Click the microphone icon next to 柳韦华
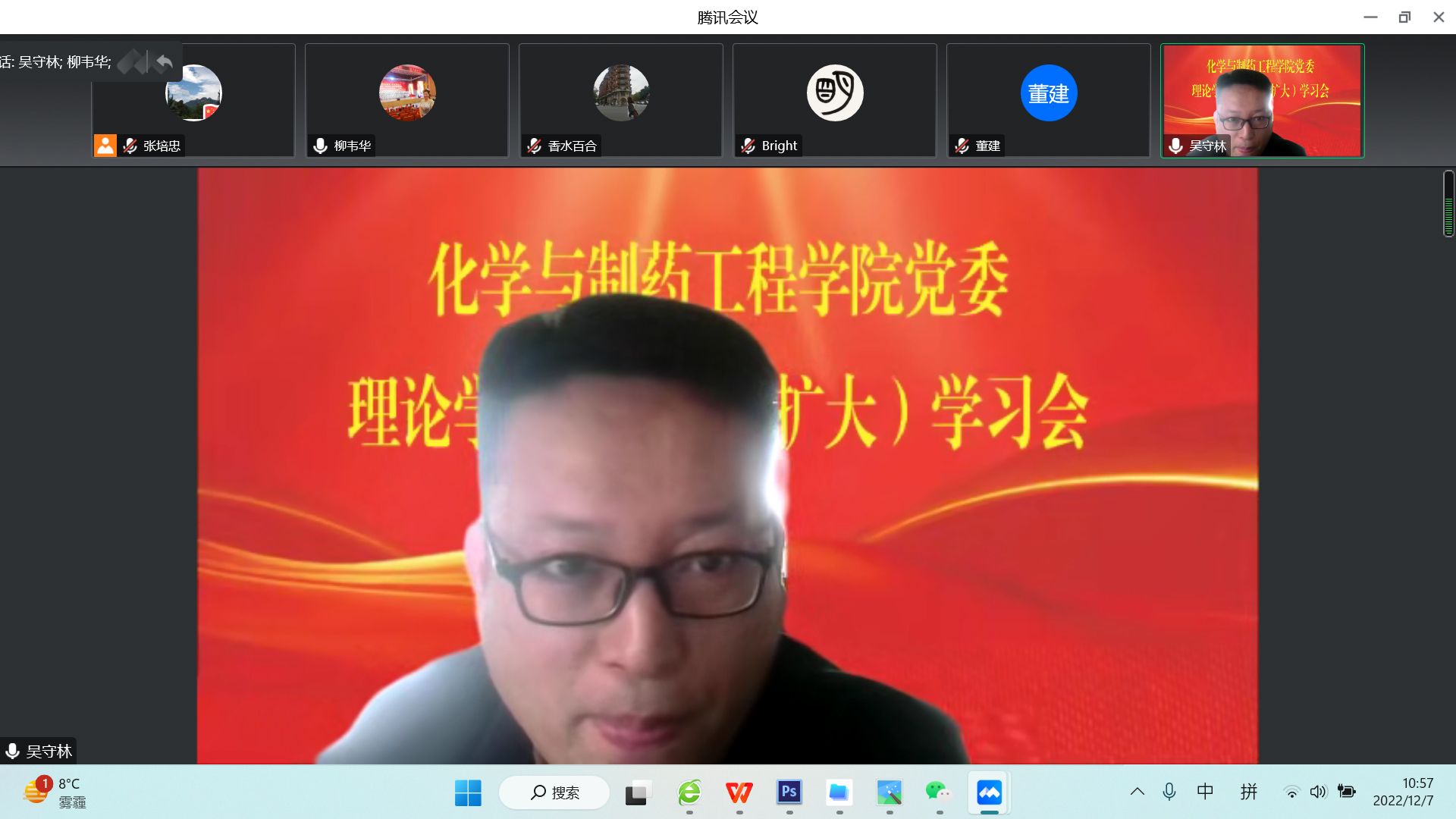This screenshot has width=1456, height=819. 321,146
